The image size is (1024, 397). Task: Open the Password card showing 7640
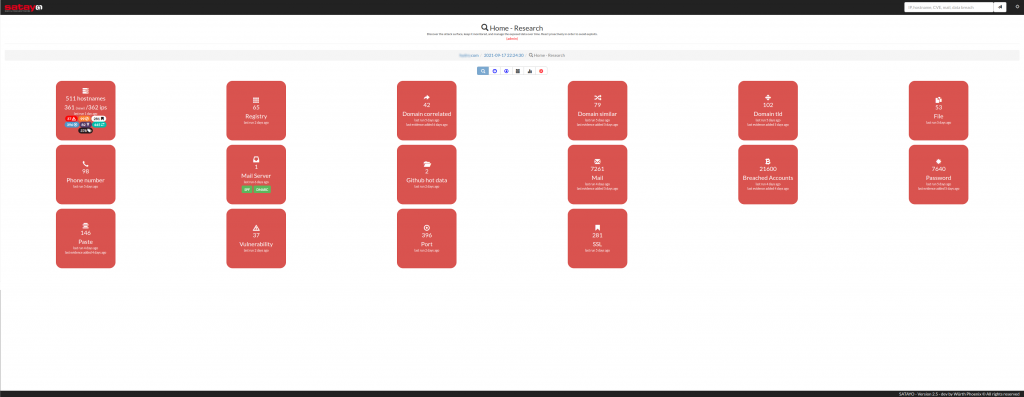pos(938,174)
